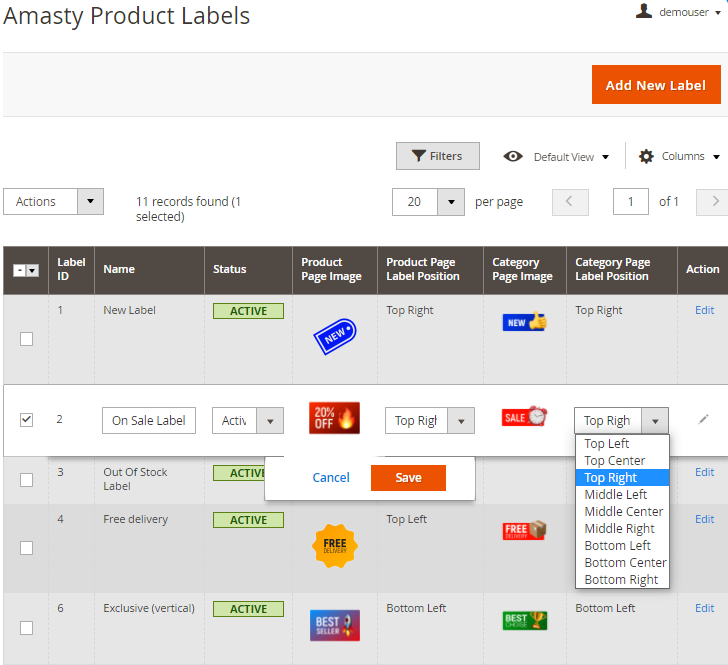Click the SALE clock category image
The width and height of the screenshot is (728, 665).
point(524,416)
